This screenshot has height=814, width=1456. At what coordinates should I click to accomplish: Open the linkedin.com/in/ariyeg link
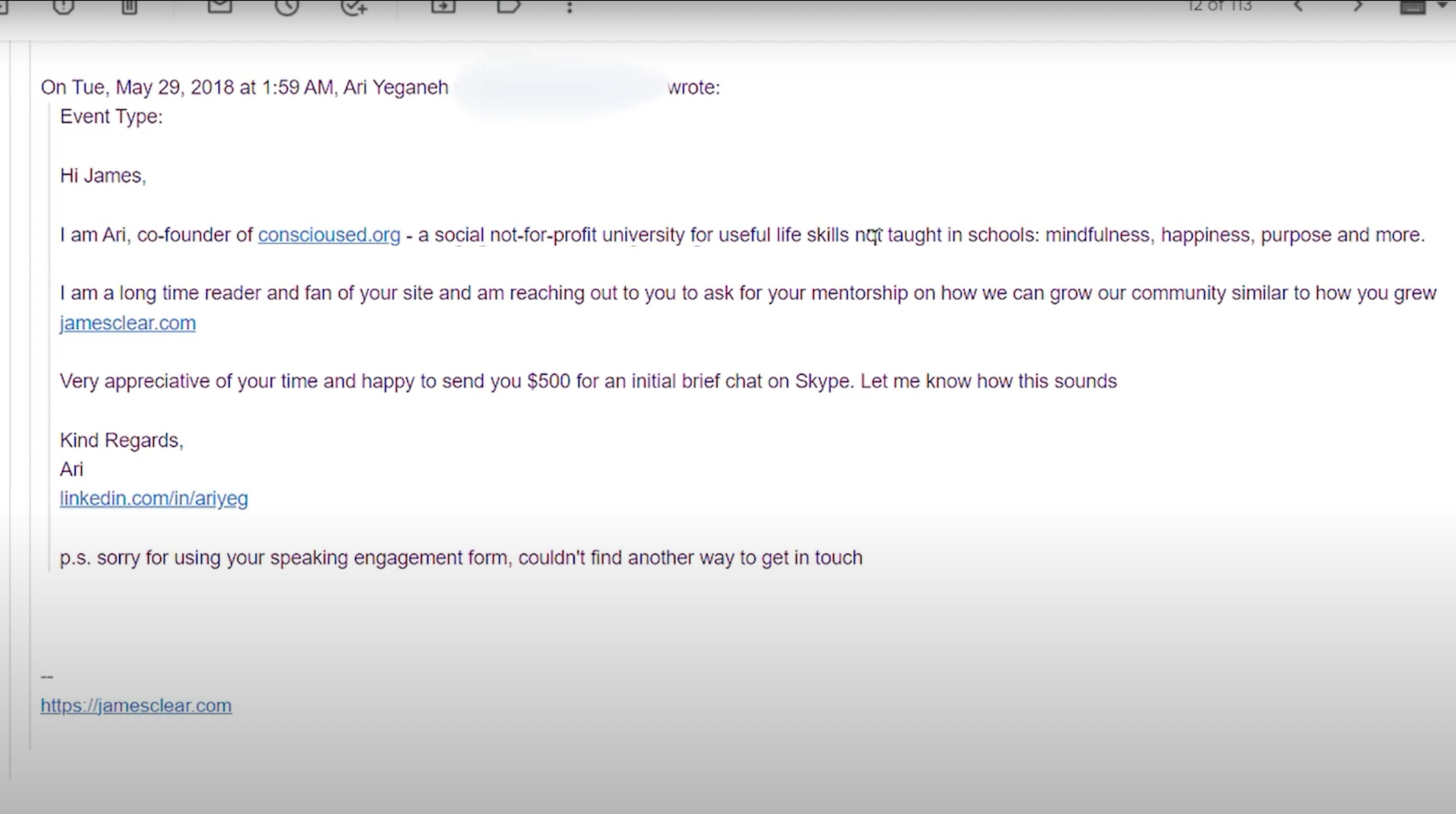click(x=154, y=498)
